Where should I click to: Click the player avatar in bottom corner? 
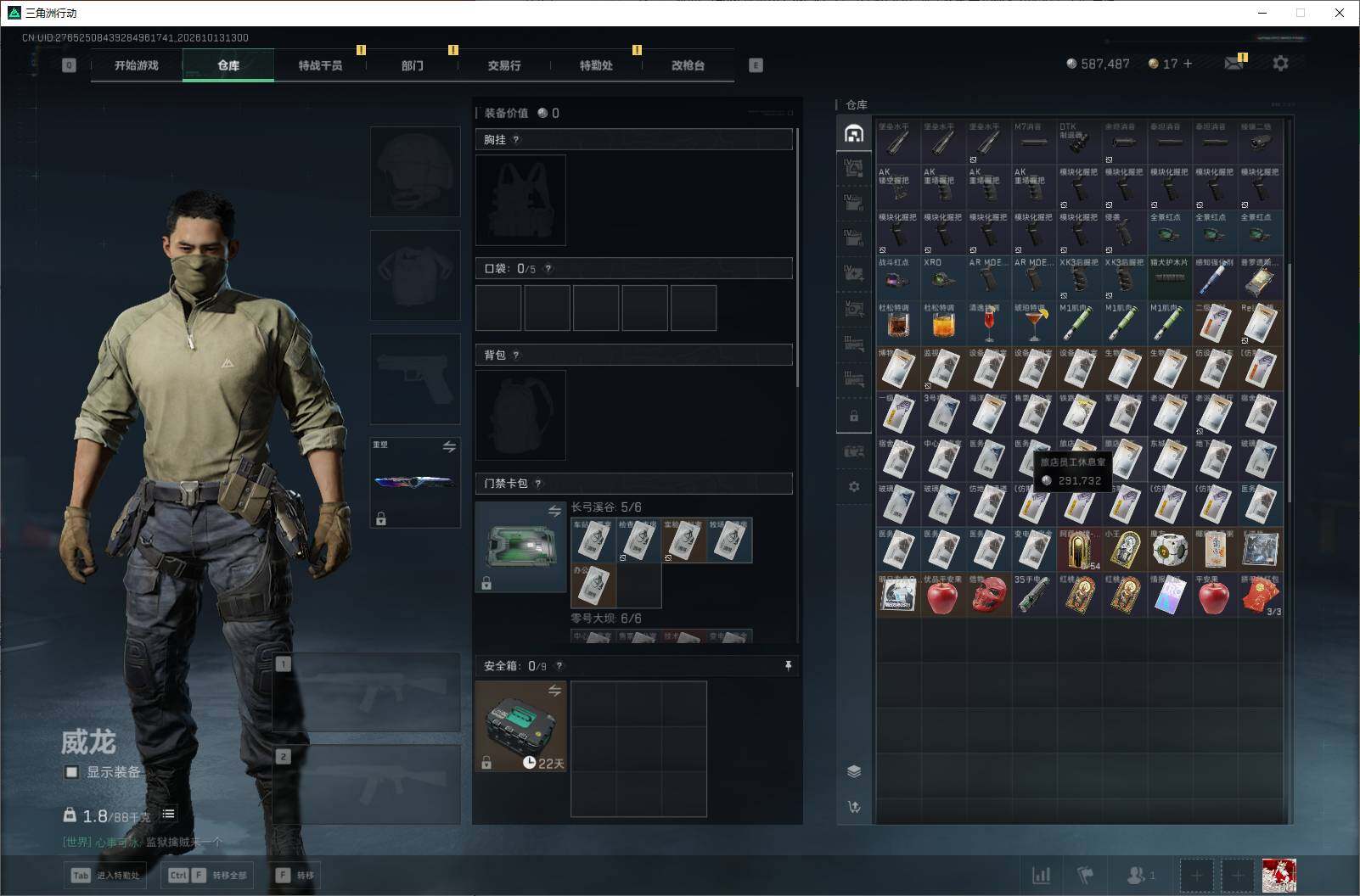[1279, 876]
